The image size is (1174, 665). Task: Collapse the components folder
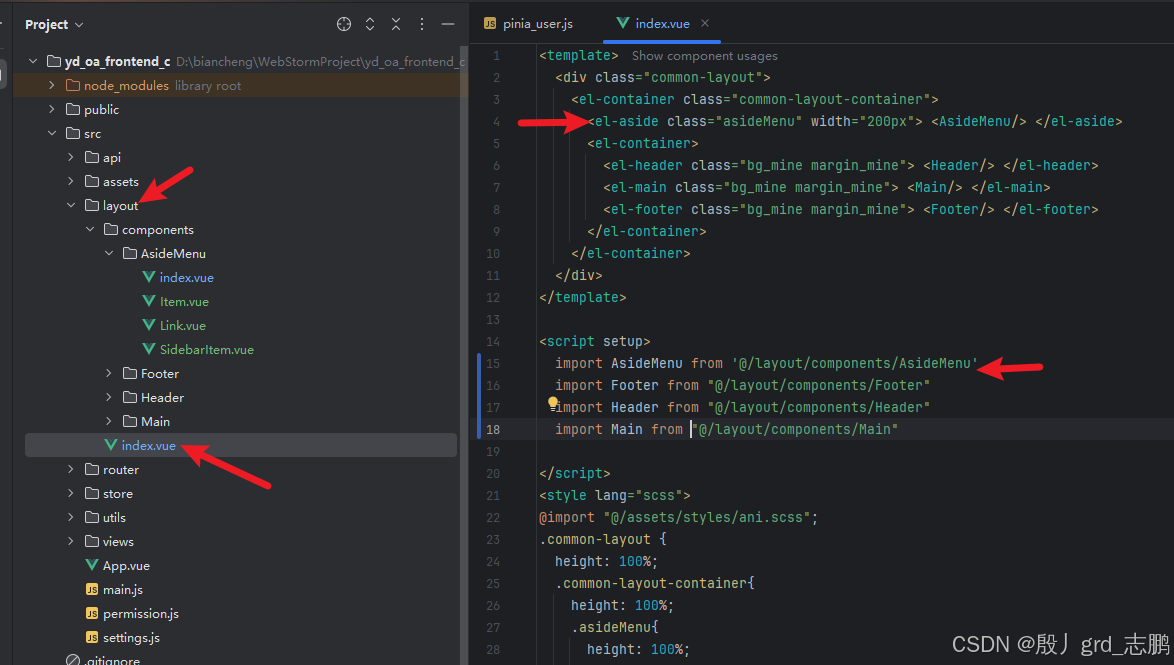[90, 229]
